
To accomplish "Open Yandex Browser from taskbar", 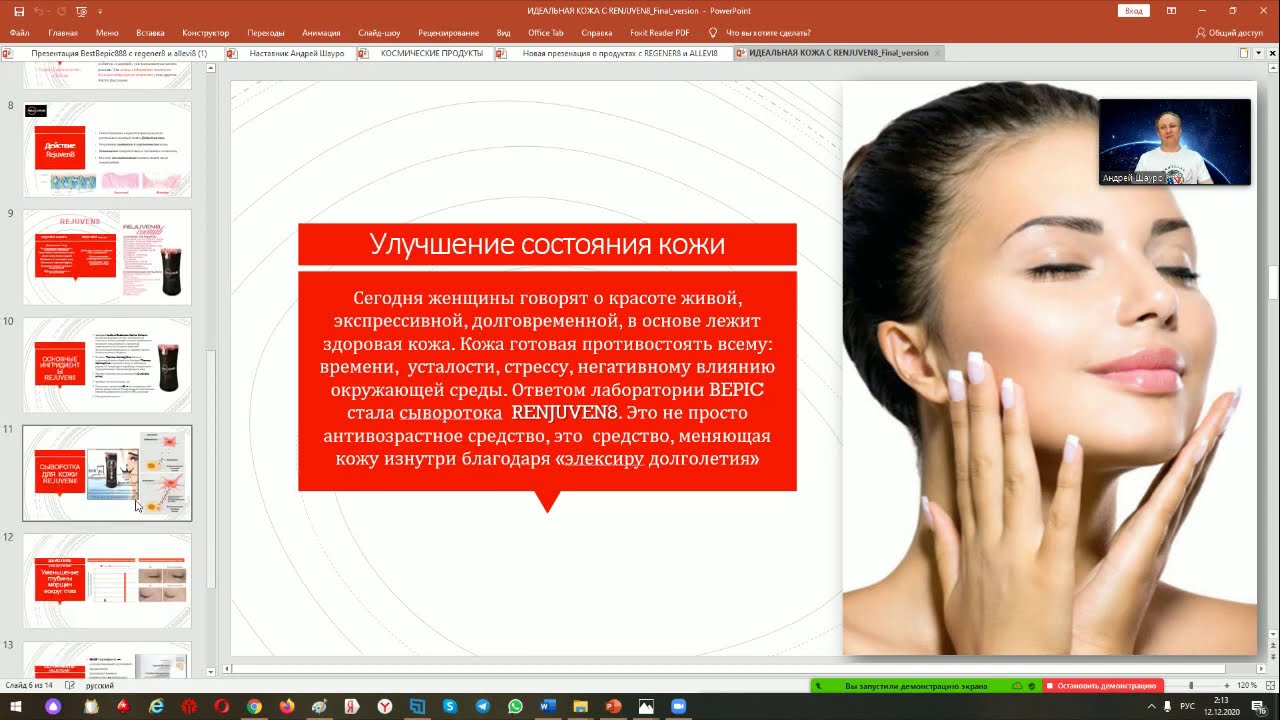I will (x=384, y=706).
